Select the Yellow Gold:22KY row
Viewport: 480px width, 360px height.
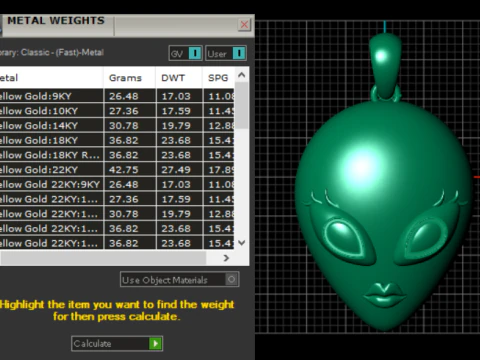coord(117,169)
